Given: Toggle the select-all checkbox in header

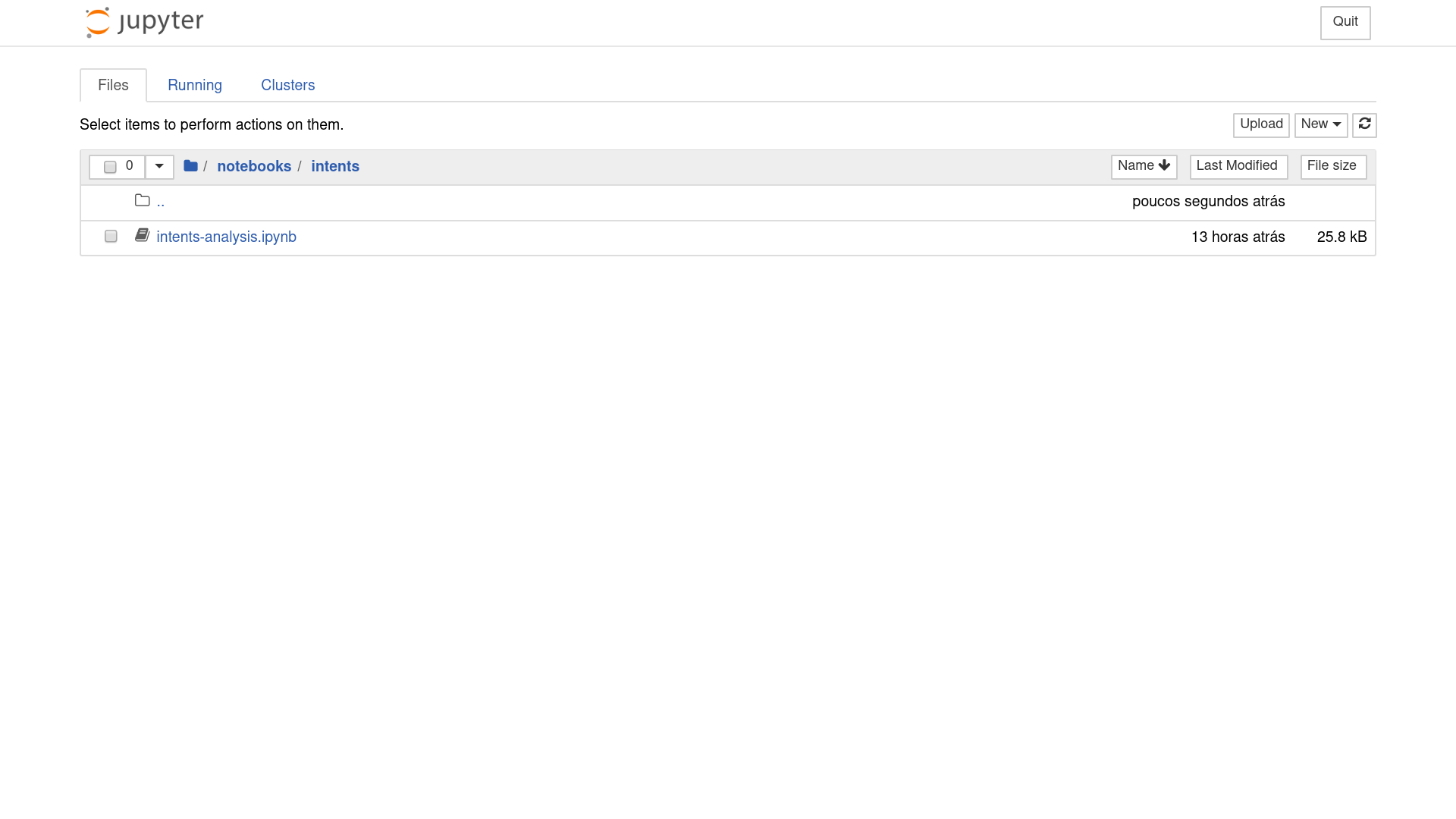Looking at the screenshot, I should tap(110, 167).
